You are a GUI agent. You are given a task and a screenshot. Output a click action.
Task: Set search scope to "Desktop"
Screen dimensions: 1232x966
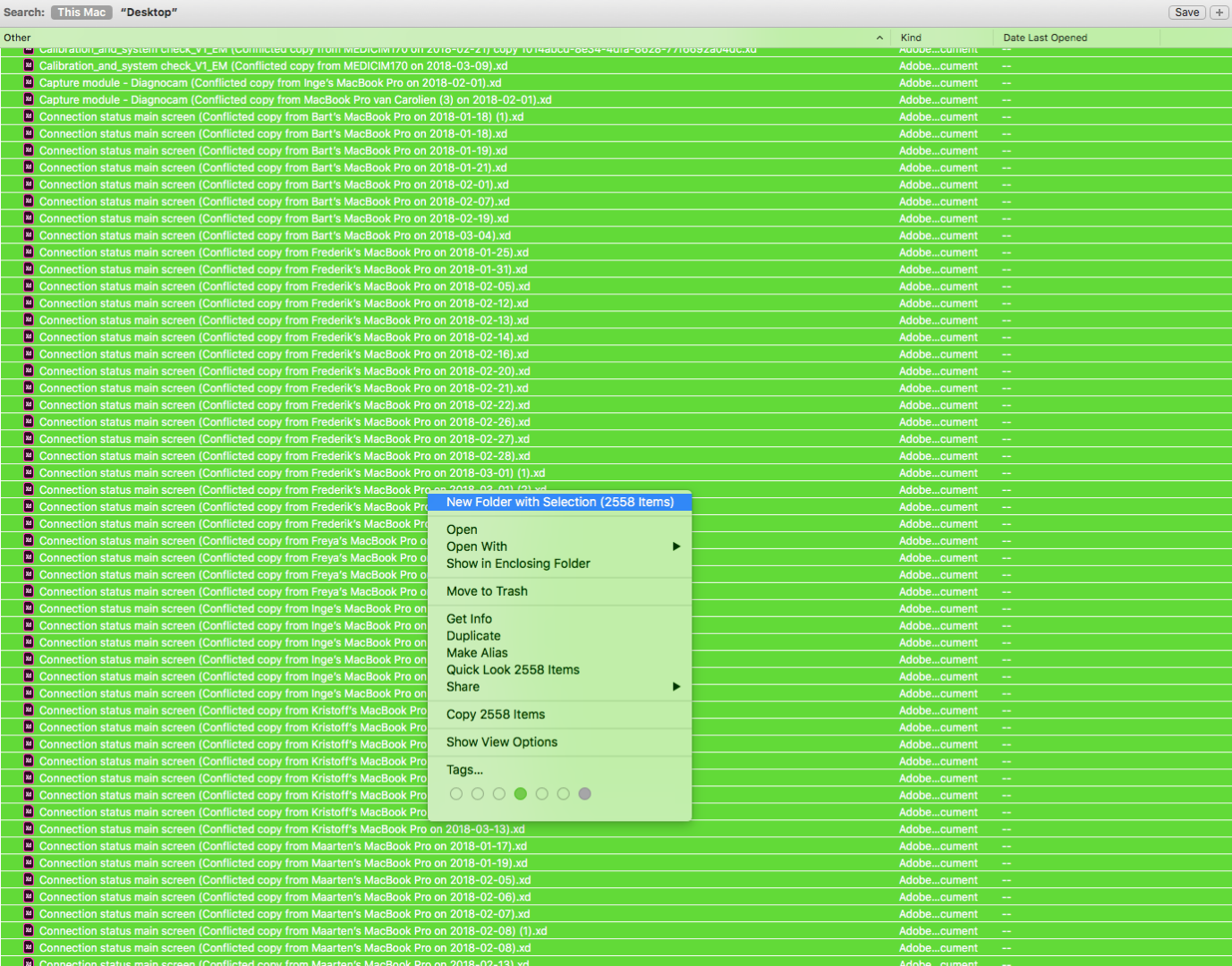click(x=149, y=13)
